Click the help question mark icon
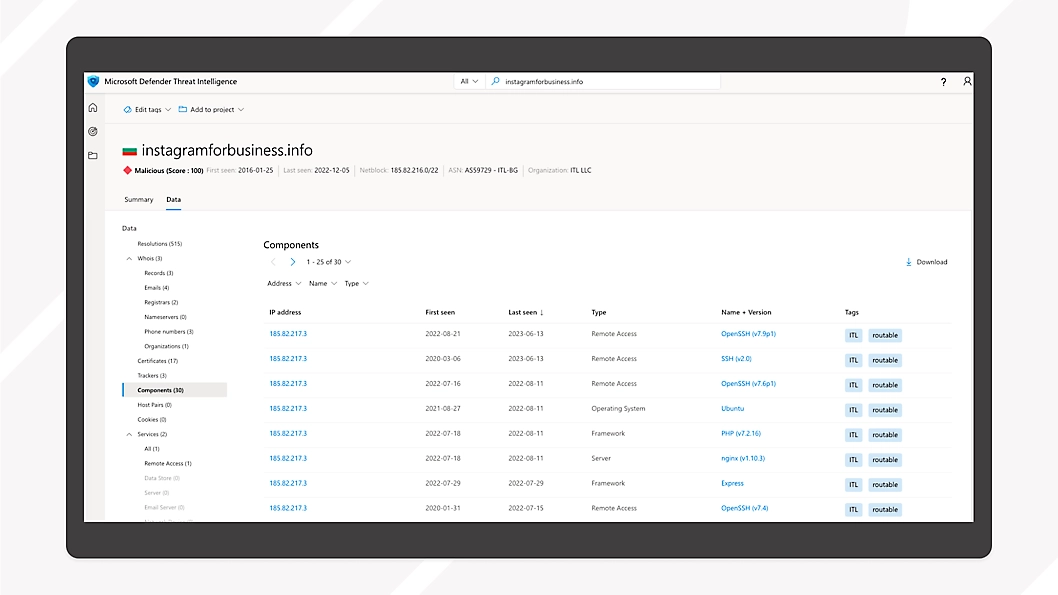This screenshot has height=595, width=1058. (x=943, y=82)
